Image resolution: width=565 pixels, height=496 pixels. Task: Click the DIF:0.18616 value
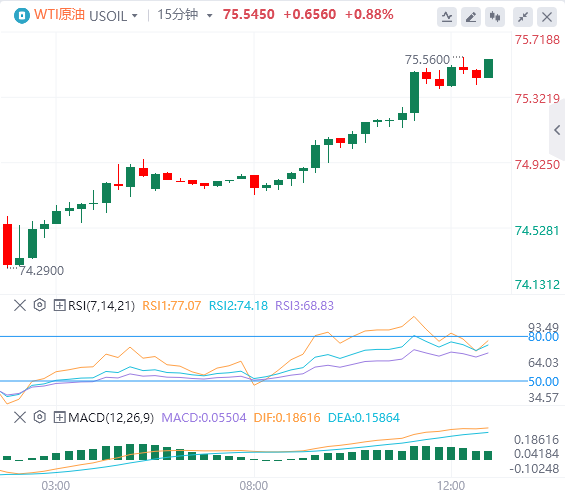(287, 418)
